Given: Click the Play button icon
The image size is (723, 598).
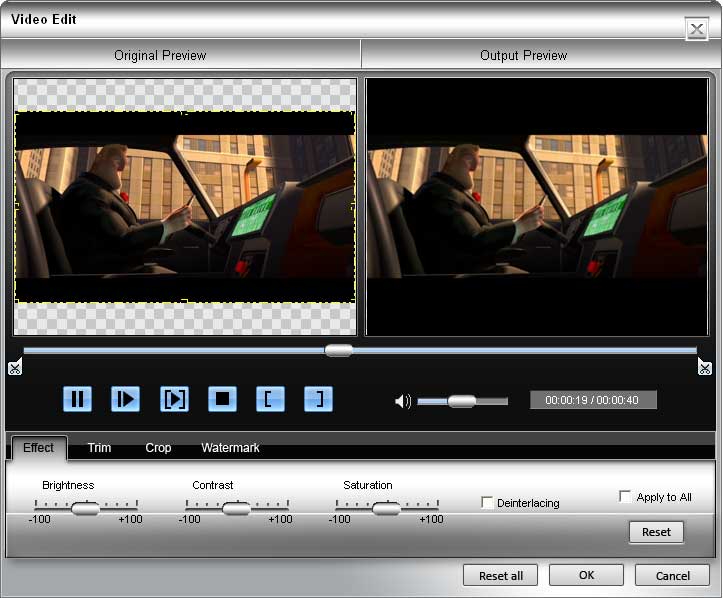Looking at the screenshot, I should click(x=125, y=399).
